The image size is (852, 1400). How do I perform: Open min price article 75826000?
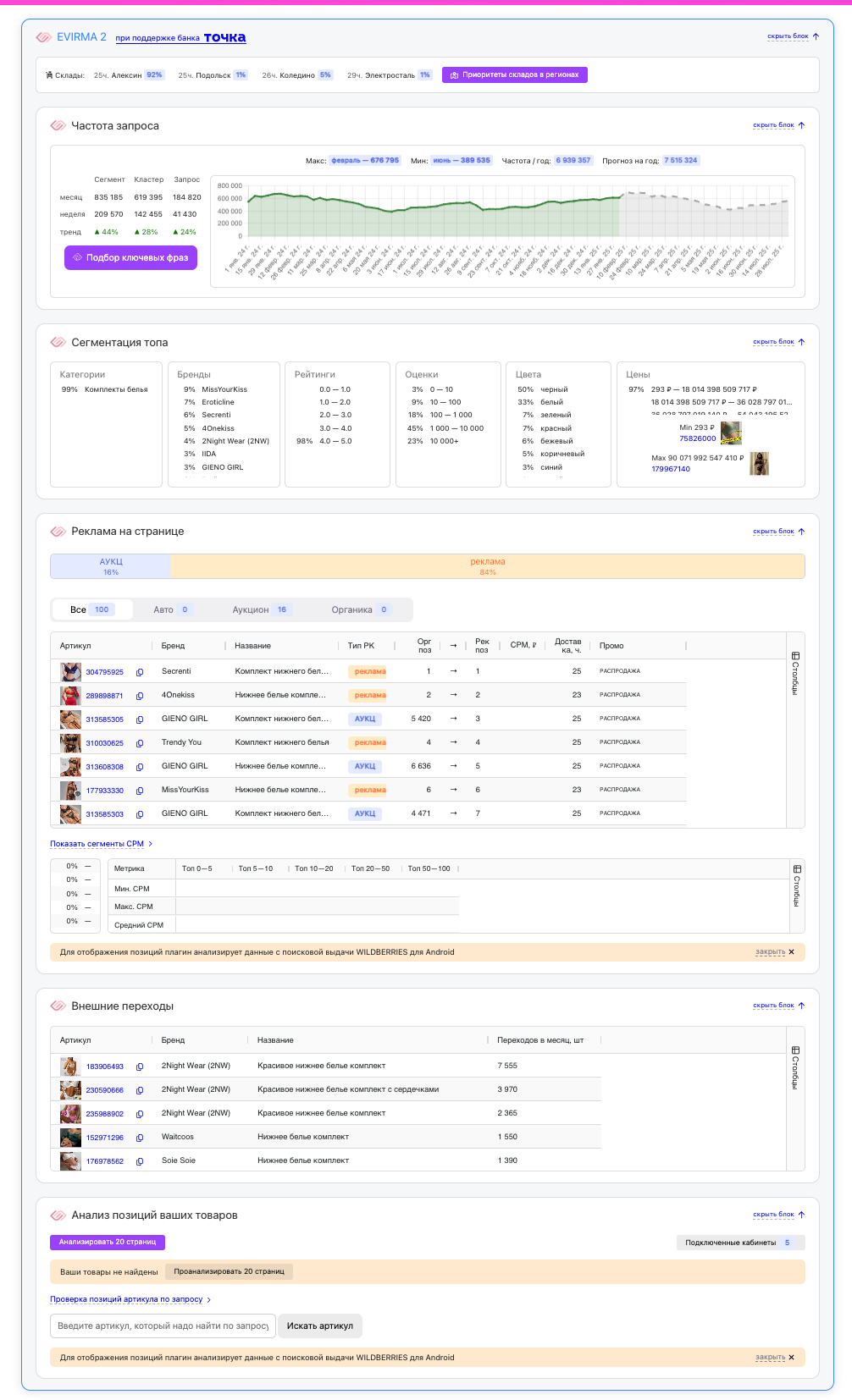click(698, 438)
